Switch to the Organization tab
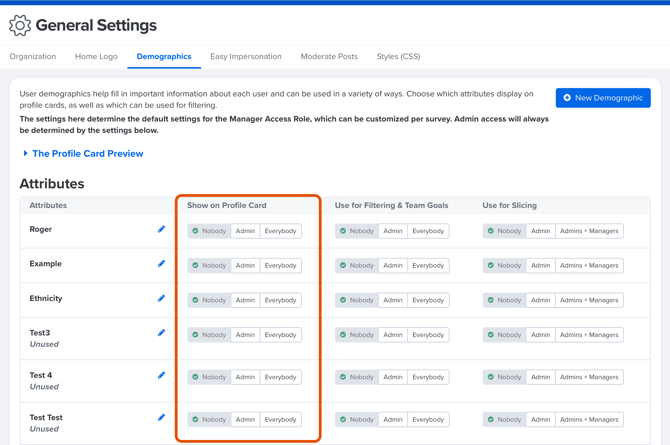Screen dimensions: 670x445 point(33,57)
